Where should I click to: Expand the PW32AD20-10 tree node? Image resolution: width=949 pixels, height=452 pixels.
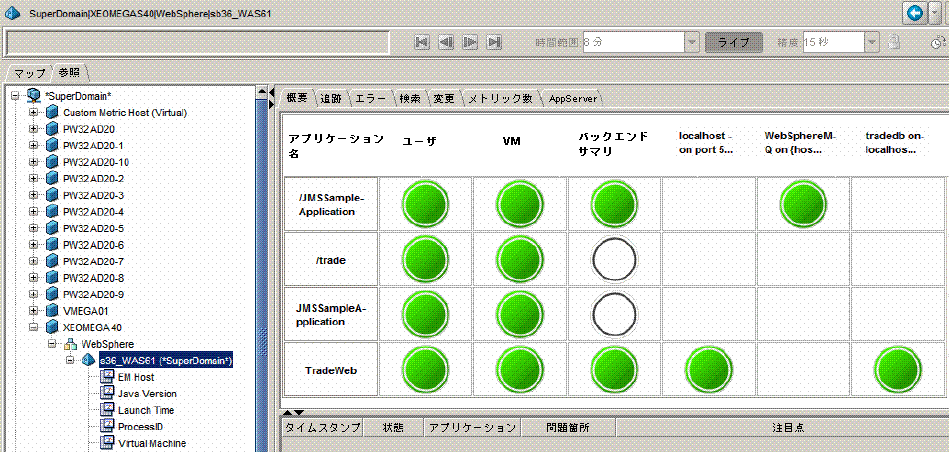click(33, 162)
